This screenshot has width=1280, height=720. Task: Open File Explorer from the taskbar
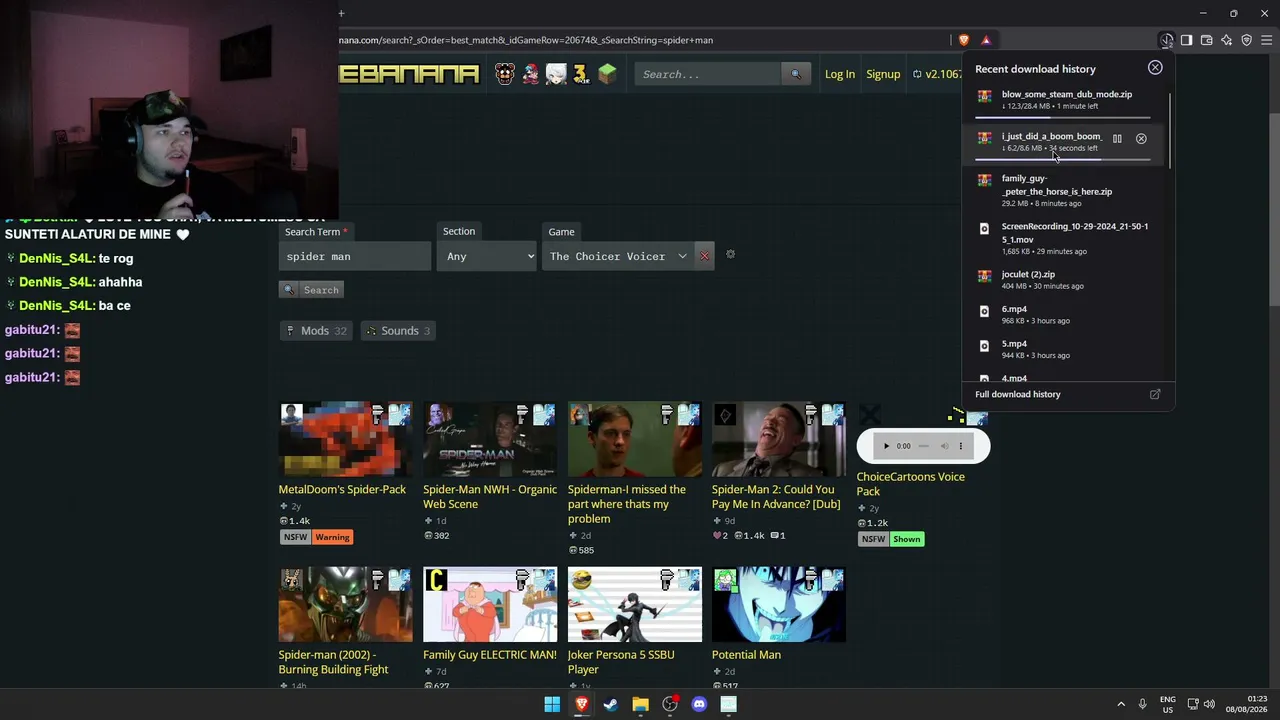click(640, 704)
